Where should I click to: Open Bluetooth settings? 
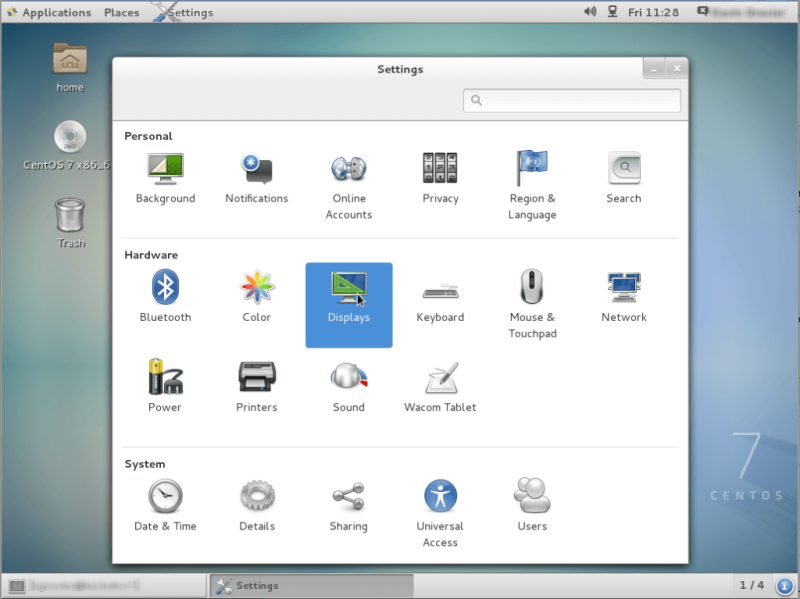[165, 297]
